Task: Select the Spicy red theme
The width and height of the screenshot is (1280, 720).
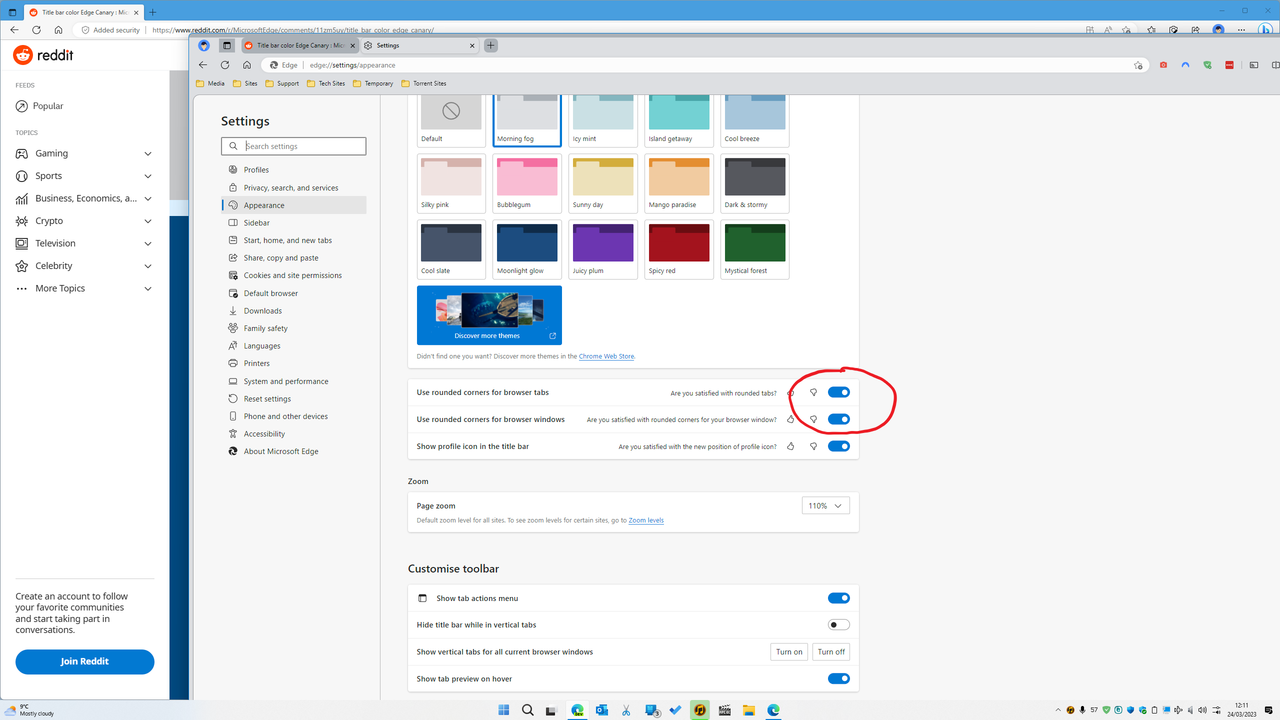Action: tap(678, 242)
